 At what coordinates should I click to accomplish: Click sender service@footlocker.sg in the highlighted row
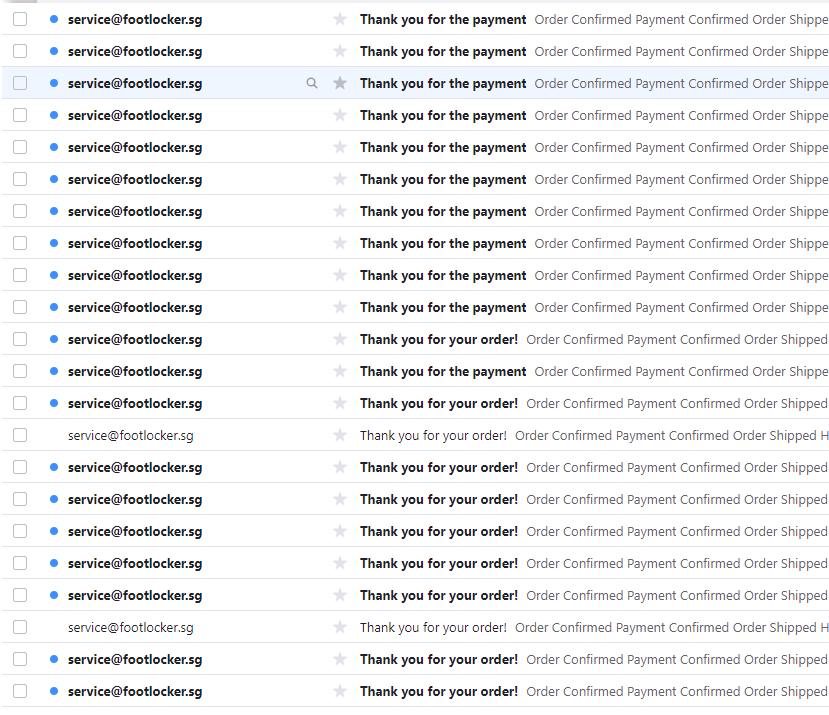135,84
